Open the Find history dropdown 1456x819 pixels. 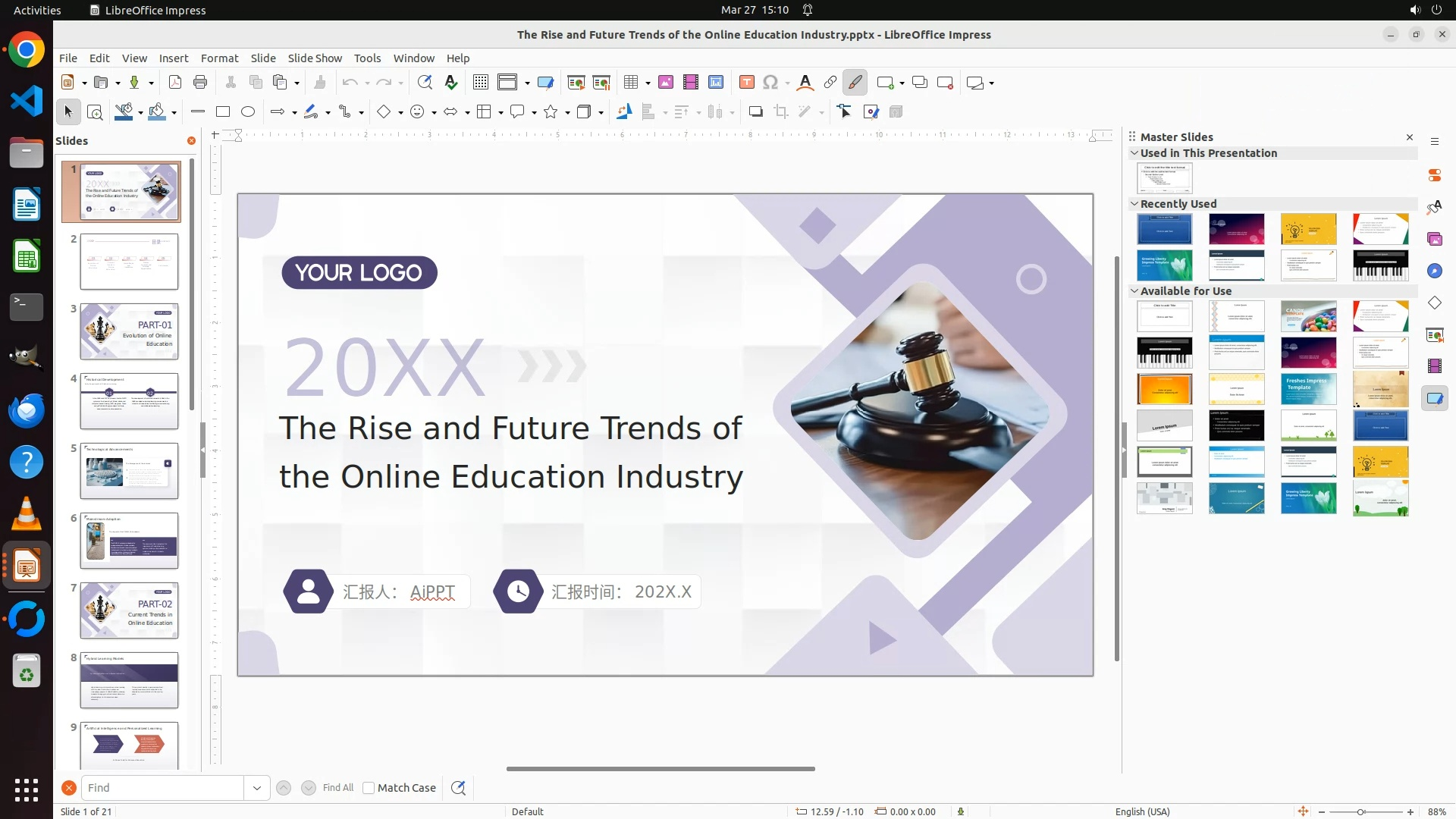point(257,788)
